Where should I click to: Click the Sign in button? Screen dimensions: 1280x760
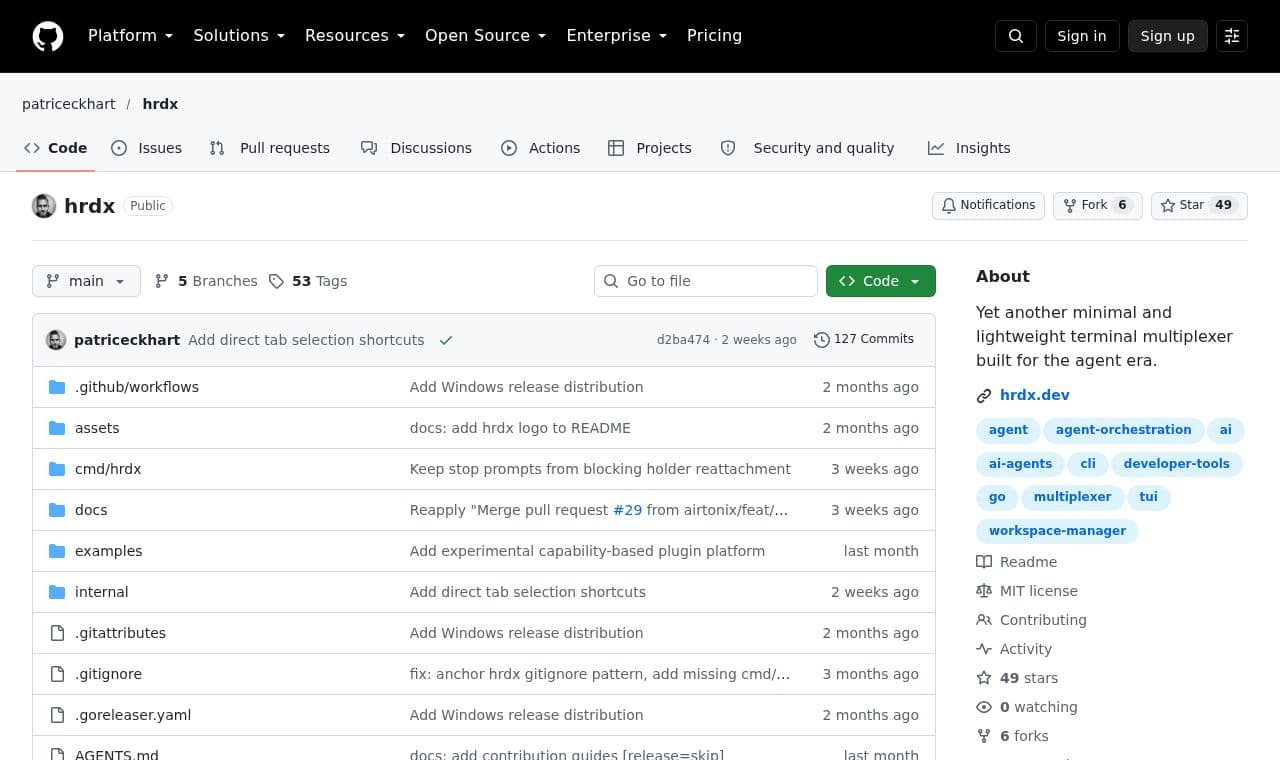coord(1082,36)
